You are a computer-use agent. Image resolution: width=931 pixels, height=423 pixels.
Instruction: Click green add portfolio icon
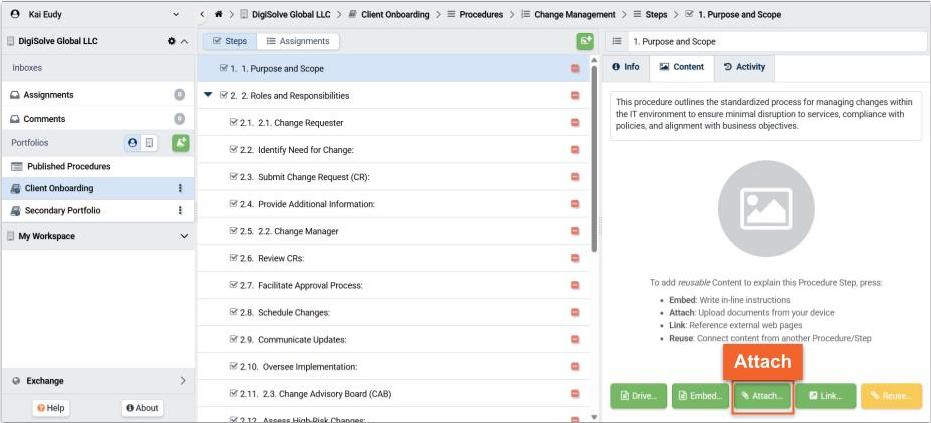pyautogui.click(x=180, y=143)
